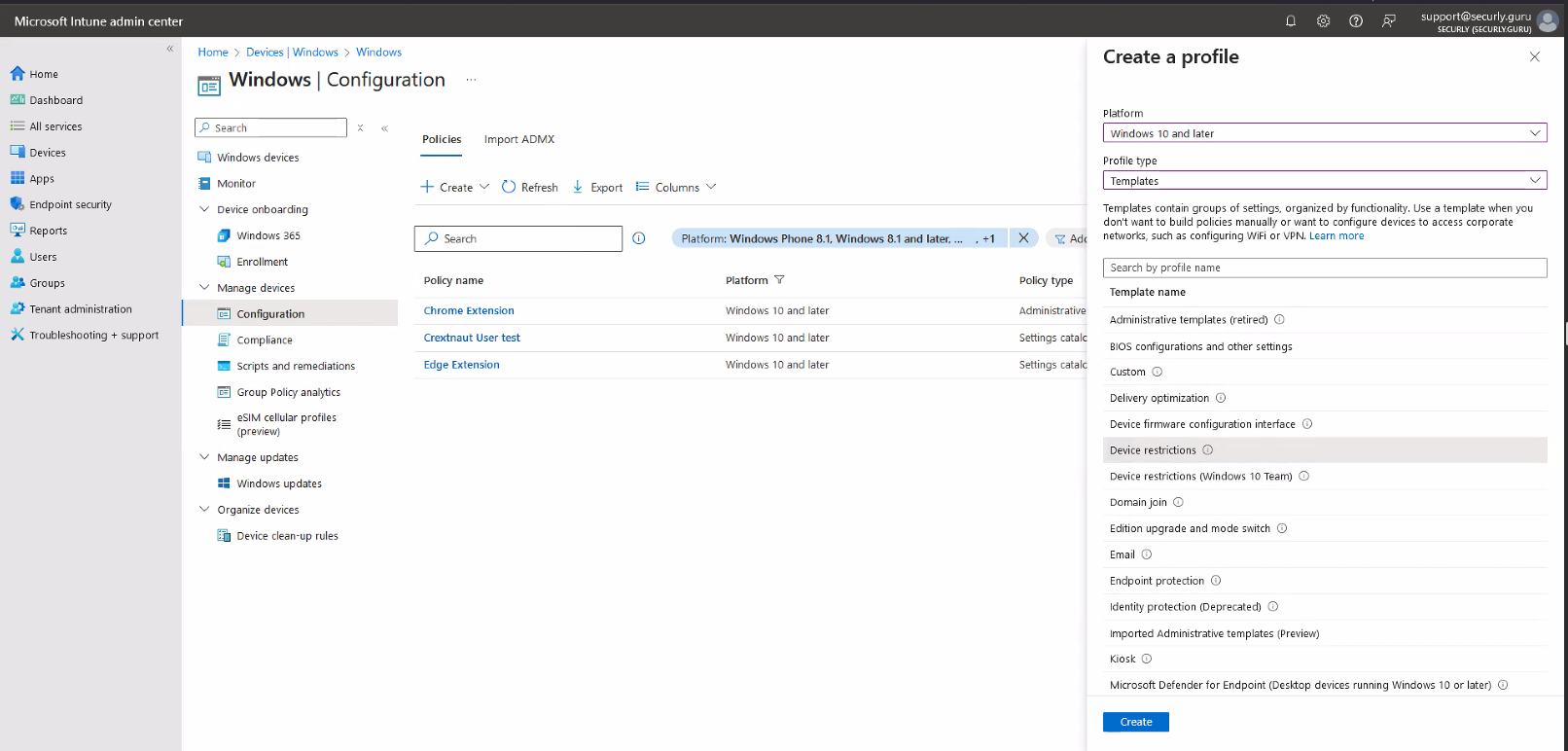Open the Edge Extension policy
This screenshot has height=751, width=1568.
(462, 365)
